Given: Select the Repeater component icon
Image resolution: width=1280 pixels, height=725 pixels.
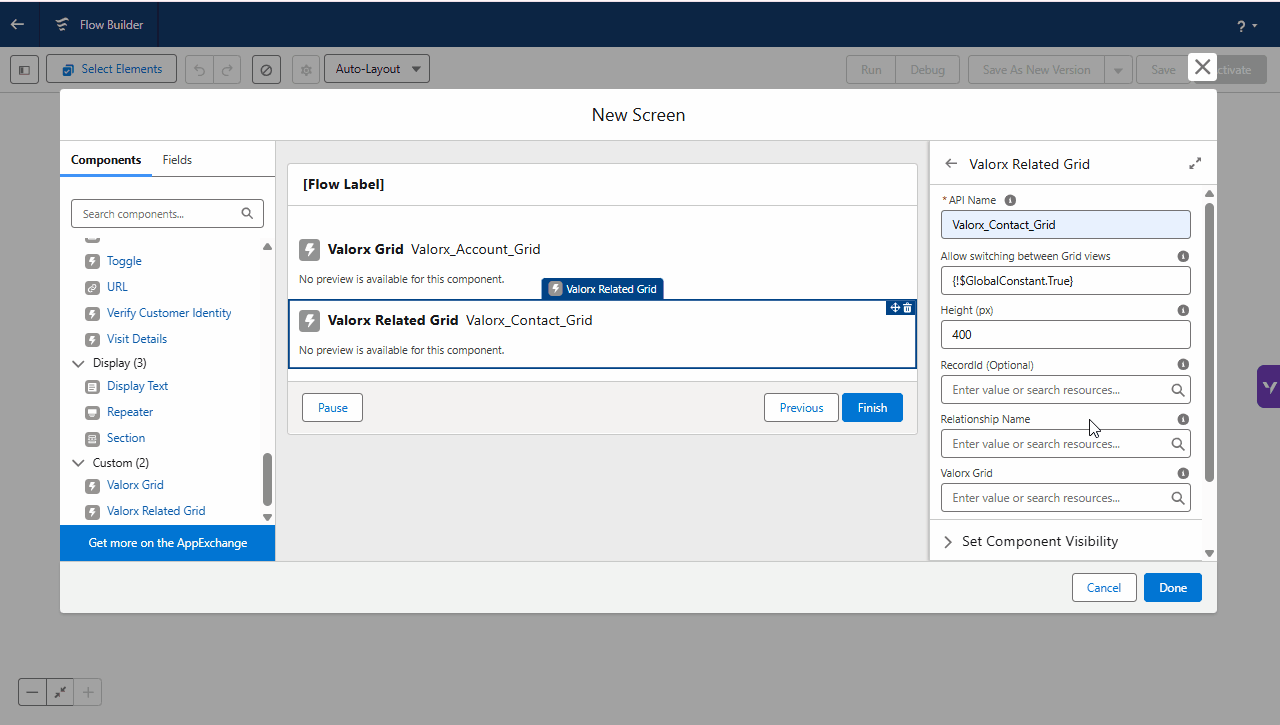Looking at the screenshot, I should click(x=92, y=412).
